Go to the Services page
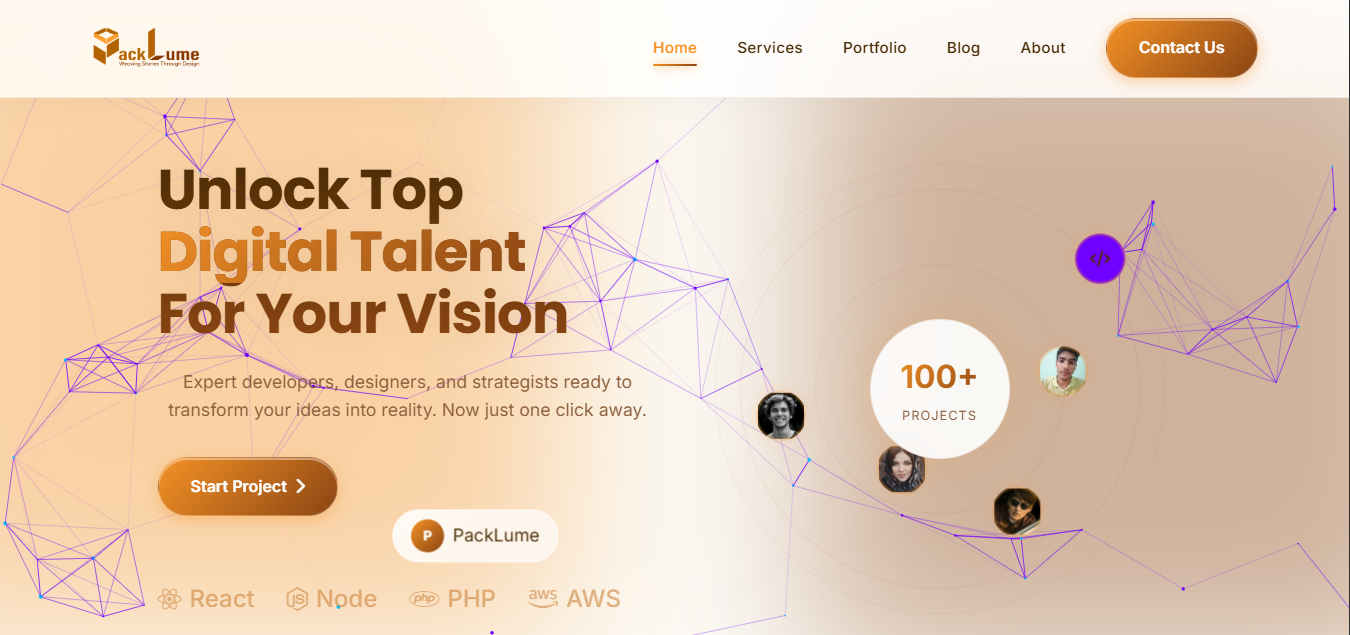This screenshot has width=1350, height=635. coord(770,48)
